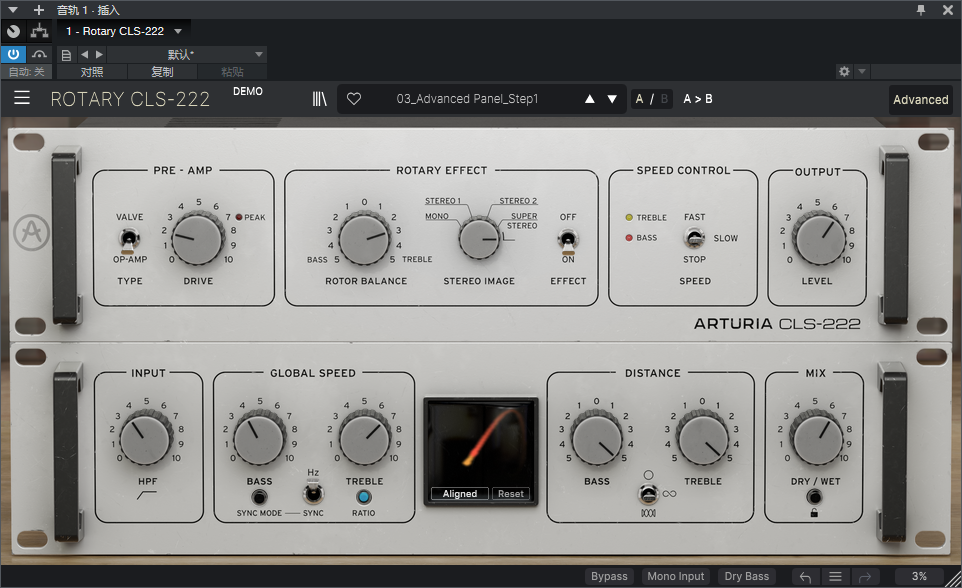Screen dimensions: 962x588
Task: Flip the Valve/Op-Amp type switch
Action: pos(129,239)
